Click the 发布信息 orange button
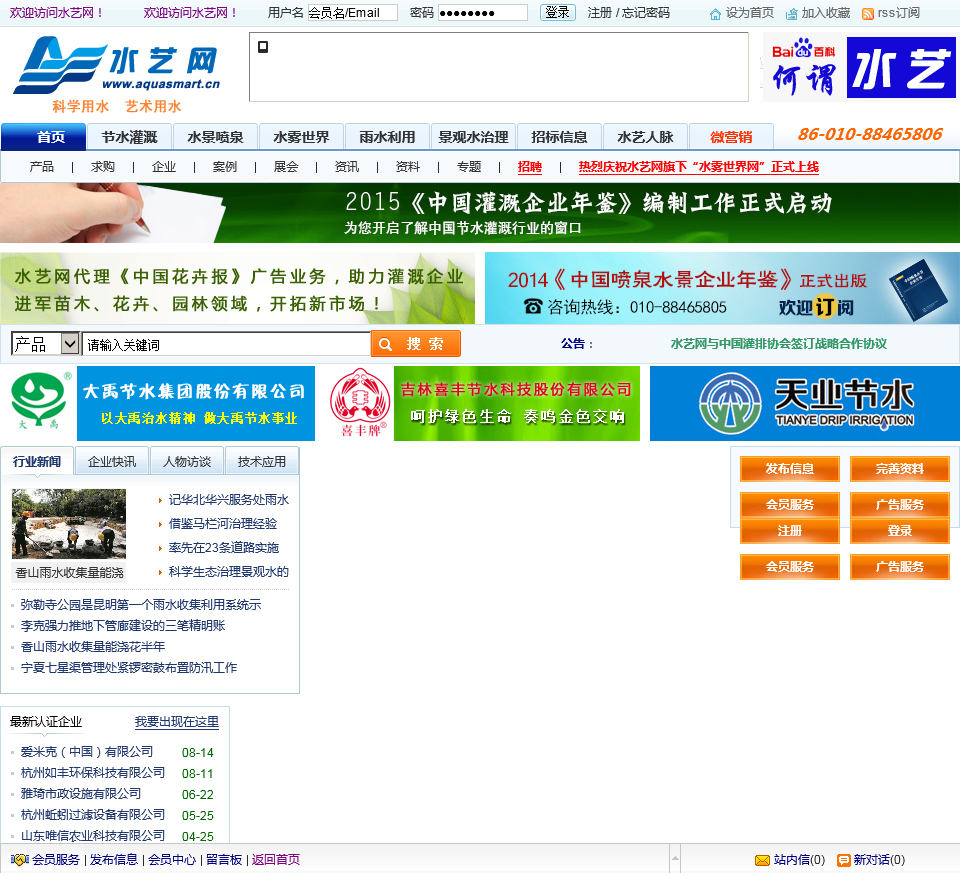The height and width of the screenshot is (873, 960). (790, 469)
